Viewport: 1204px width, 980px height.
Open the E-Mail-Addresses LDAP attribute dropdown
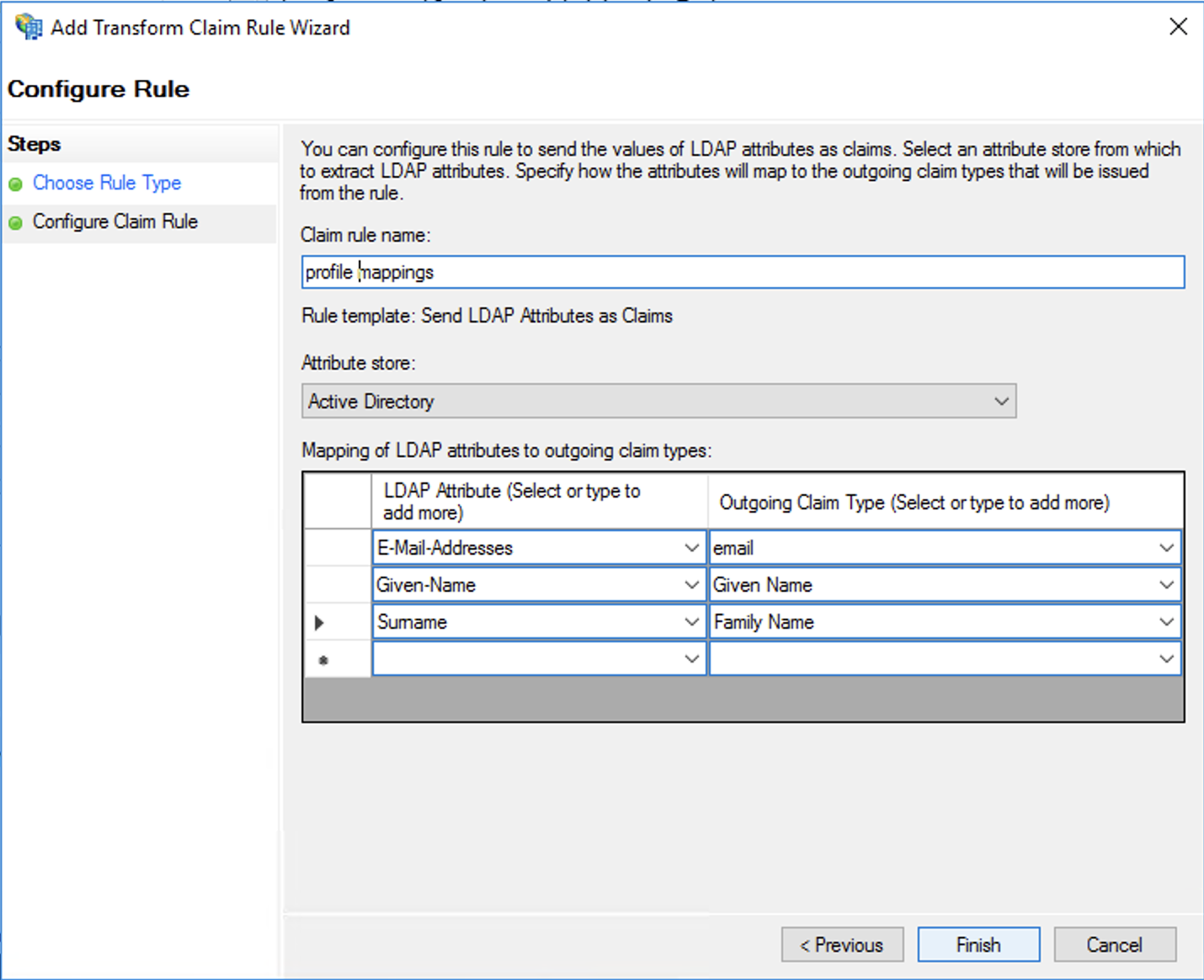point(692,547)
